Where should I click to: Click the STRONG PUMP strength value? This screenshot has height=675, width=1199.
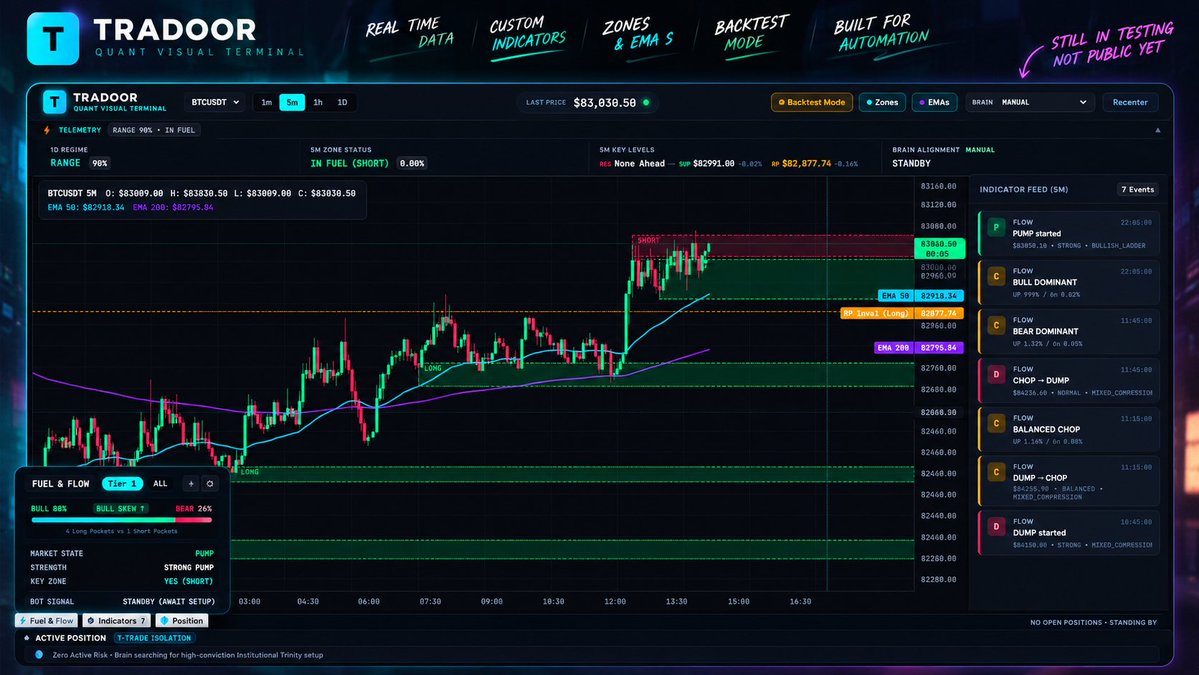coord(189,567)
